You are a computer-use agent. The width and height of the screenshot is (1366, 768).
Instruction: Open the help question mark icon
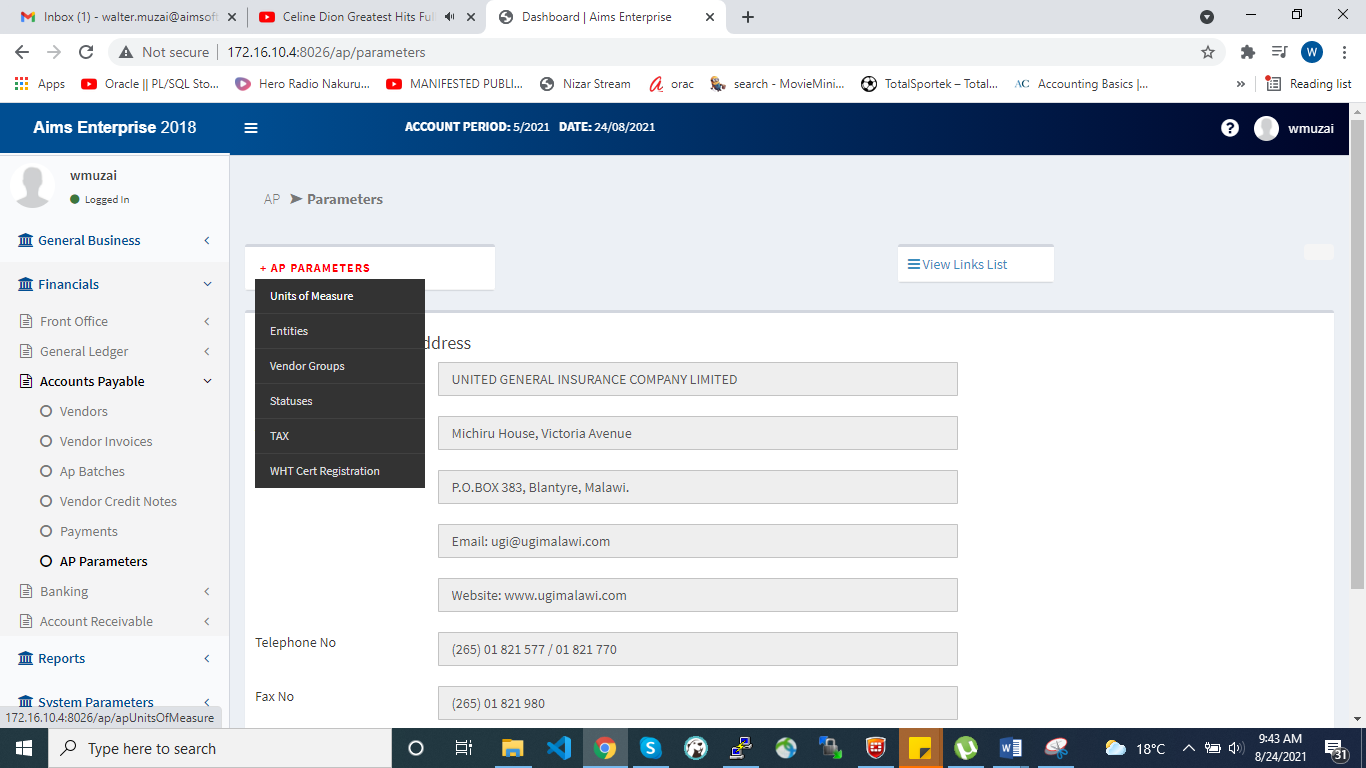coord(1230,128)
